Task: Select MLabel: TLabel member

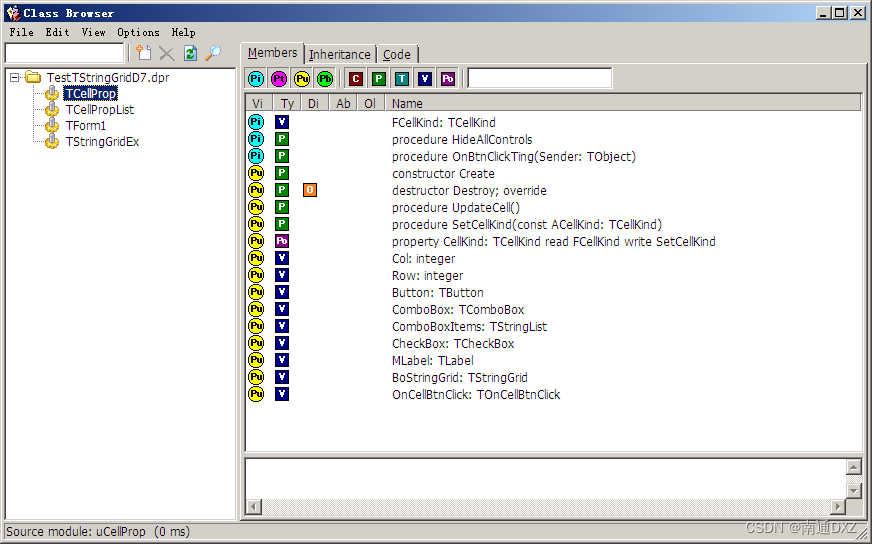Action: pos(433,360)
